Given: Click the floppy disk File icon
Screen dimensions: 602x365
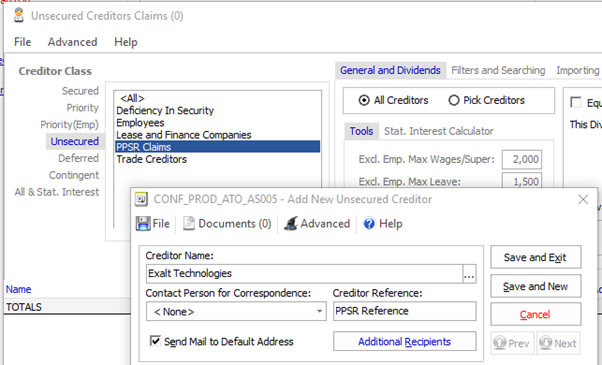Looking at the screenshot, I should tap(143, 223).
